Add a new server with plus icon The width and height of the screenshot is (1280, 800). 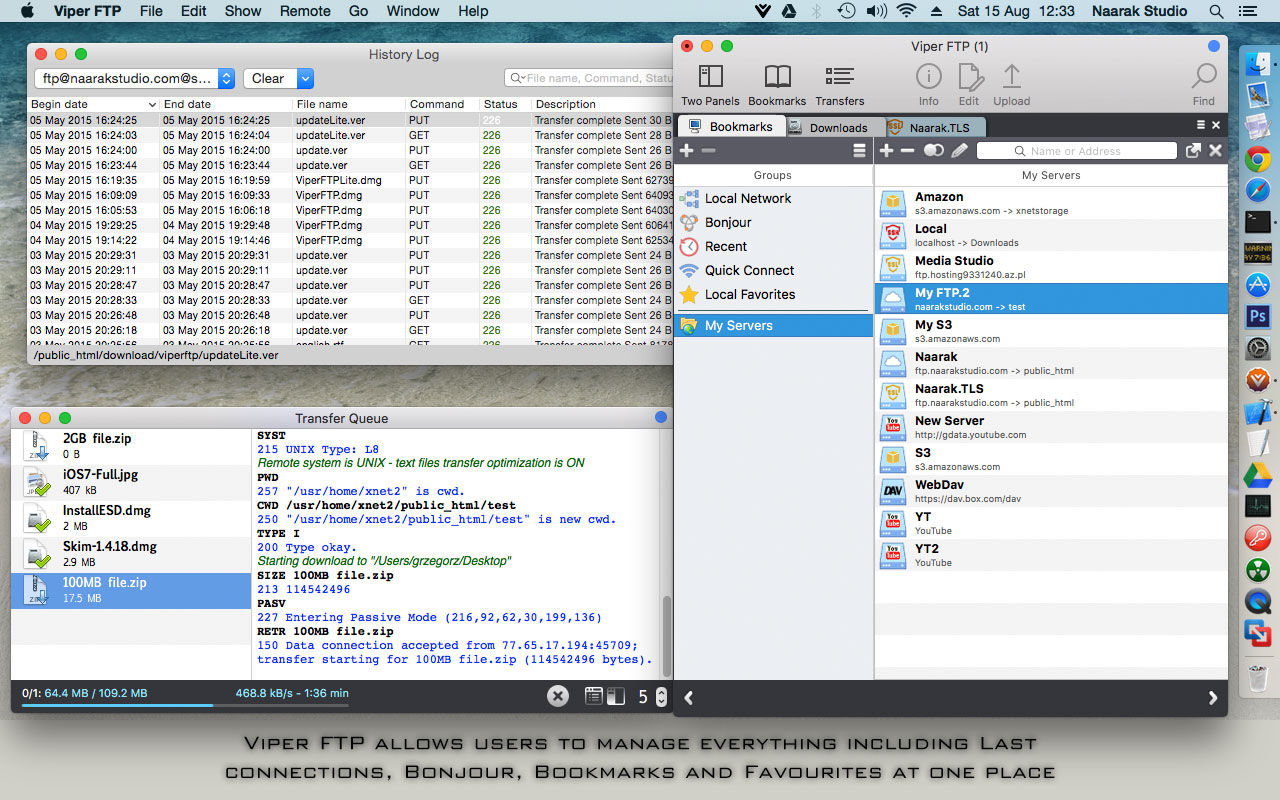click(x=886, y=151)
